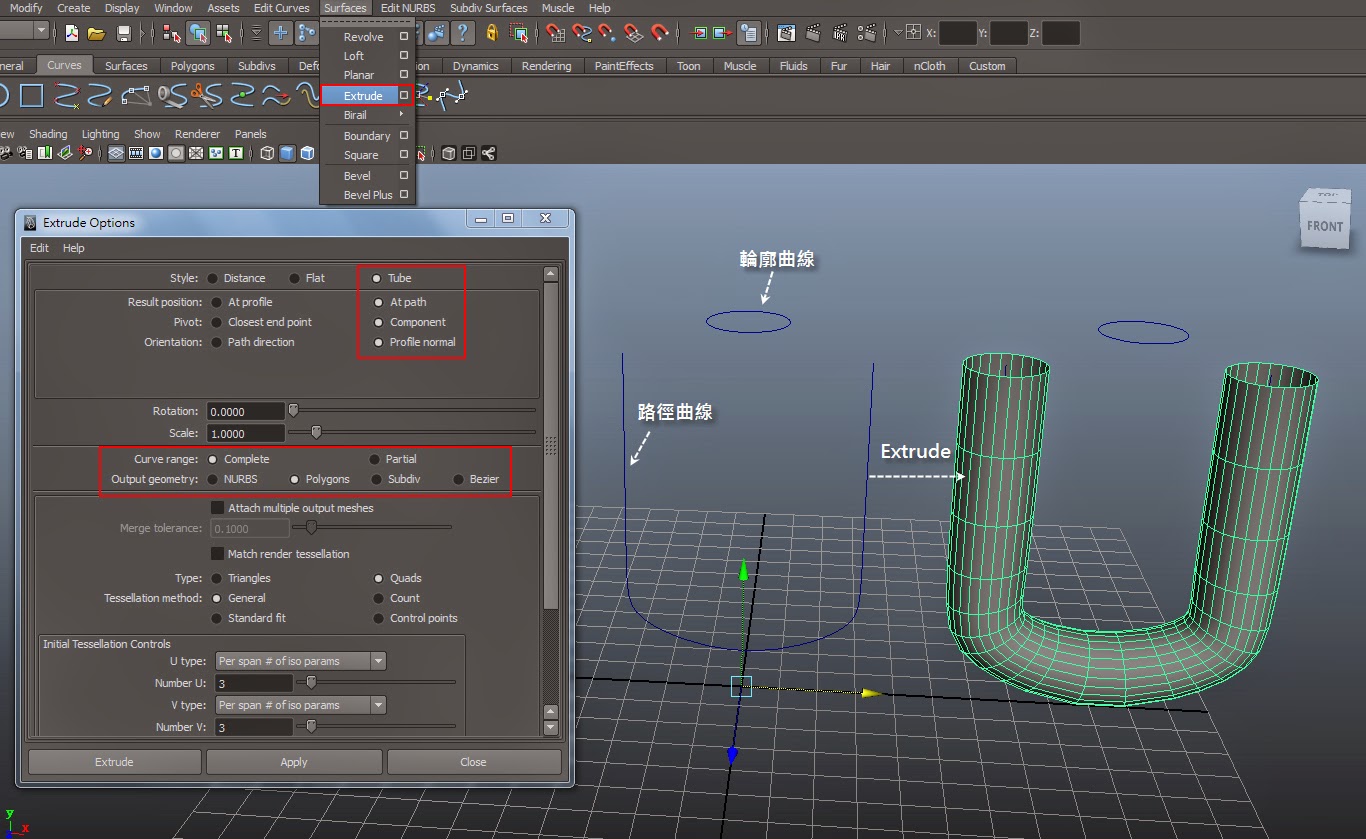Click the X coordinate input field

pos(958,33)
